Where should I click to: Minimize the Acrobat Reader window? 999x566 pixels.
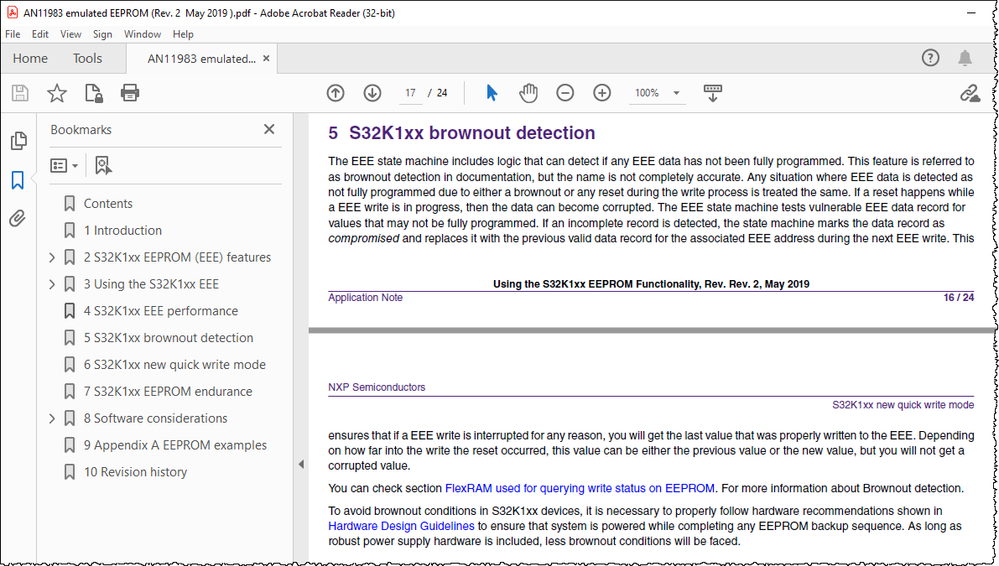click(971, 13)
